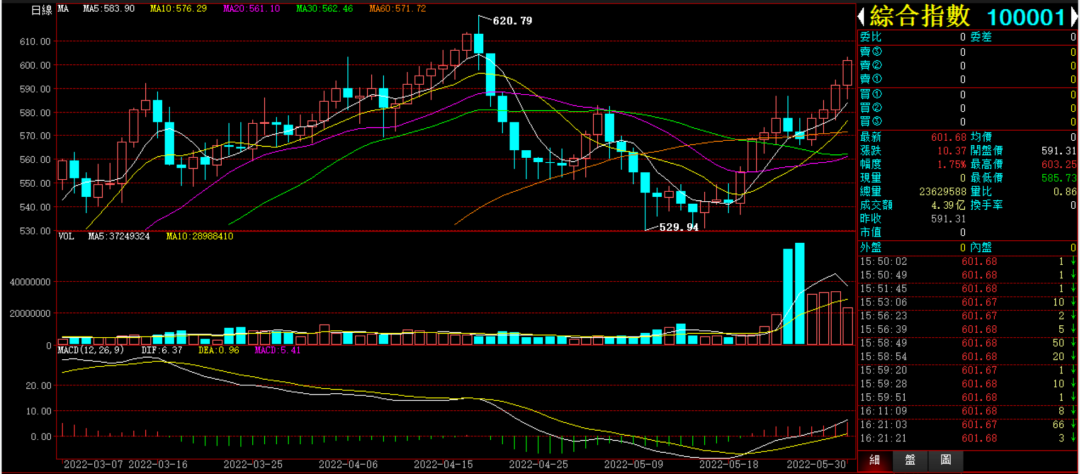Viewport: 1080px width, 474px height.
Task: Click the 2022-05-30 date label
Action: [816, 464]
